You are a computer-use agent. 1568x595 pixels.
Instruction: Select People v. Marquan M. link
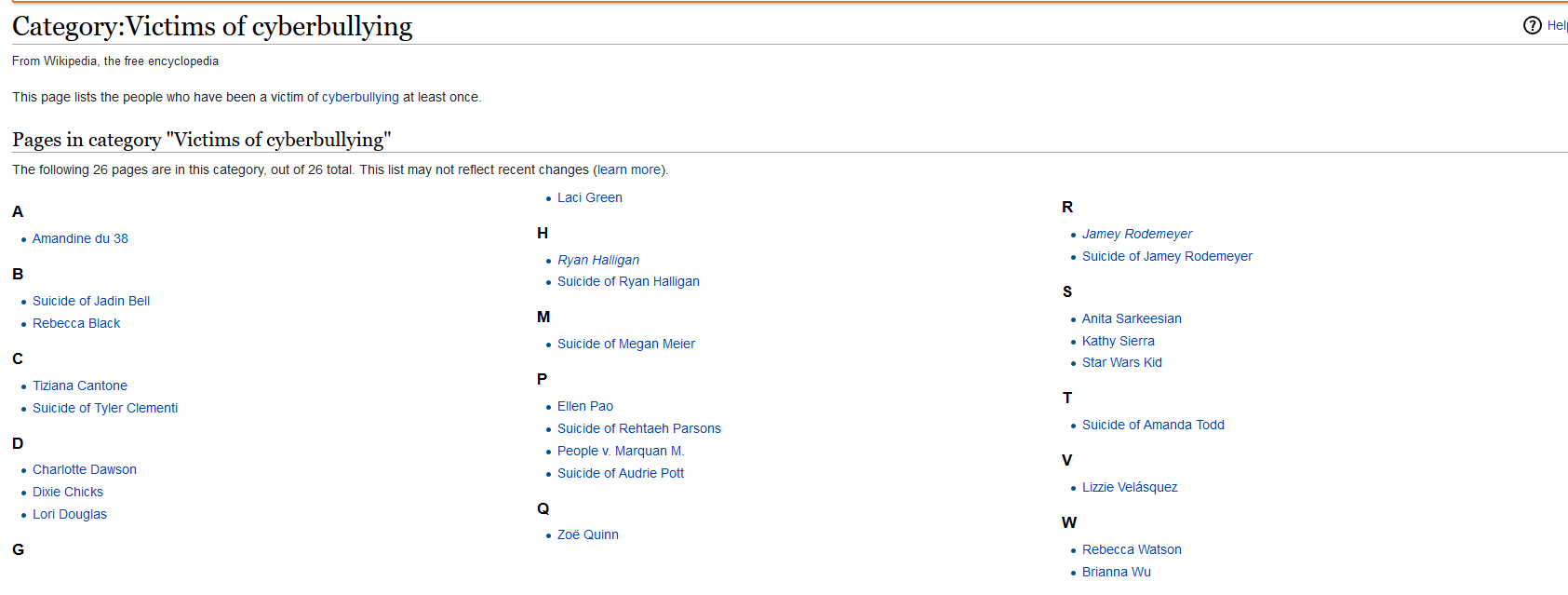(x=621, y=451)
